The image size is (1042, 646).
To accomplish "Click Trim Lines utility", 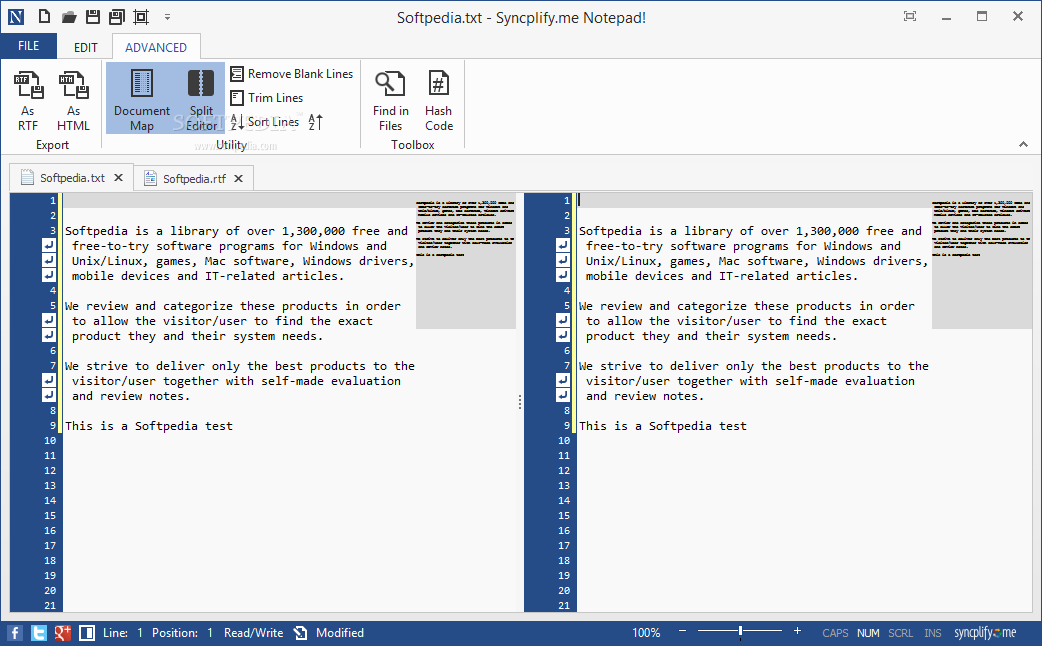I will click(266, 98).
